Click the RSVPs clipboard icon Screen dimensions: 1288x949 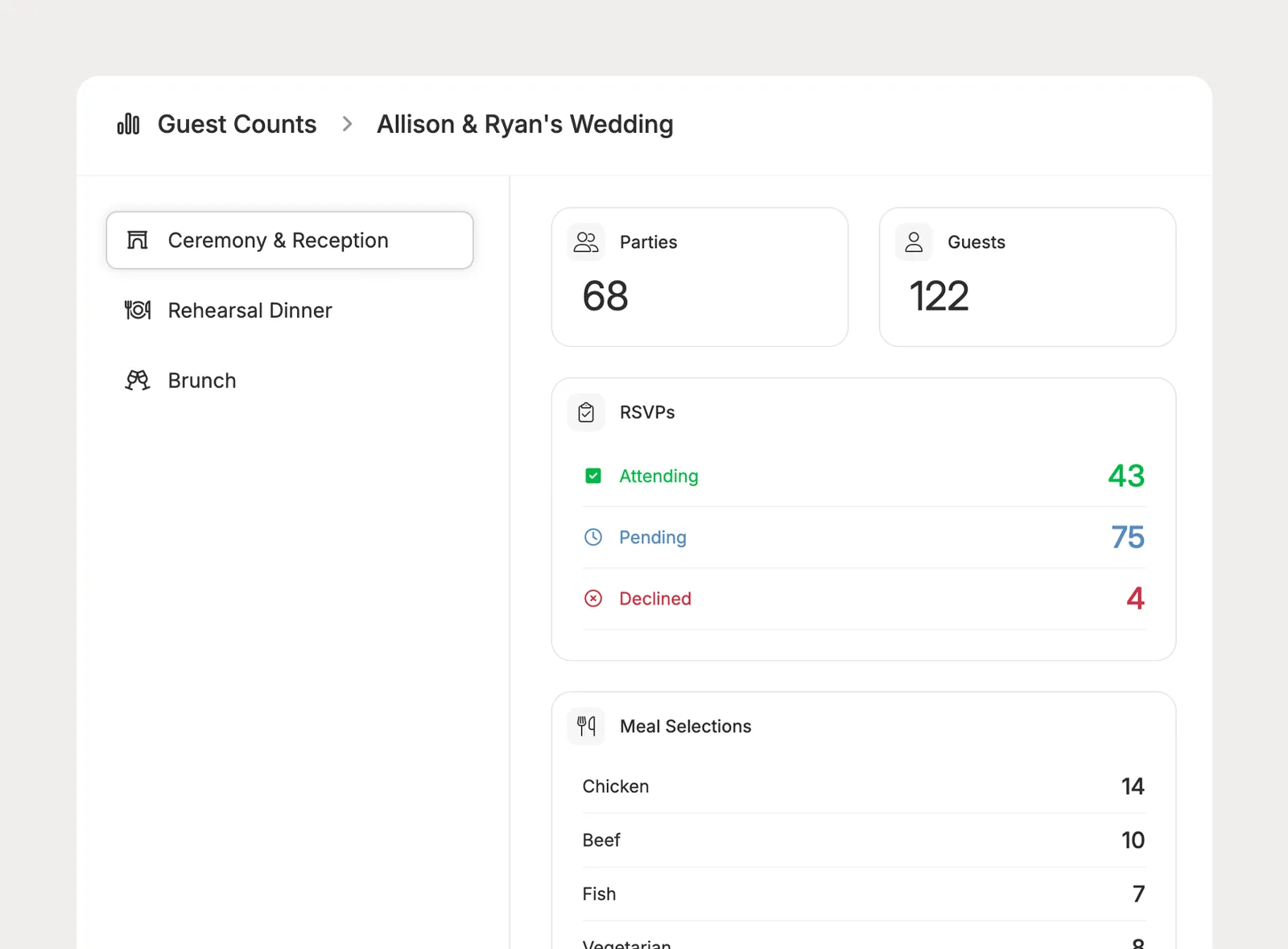[586, 412]
